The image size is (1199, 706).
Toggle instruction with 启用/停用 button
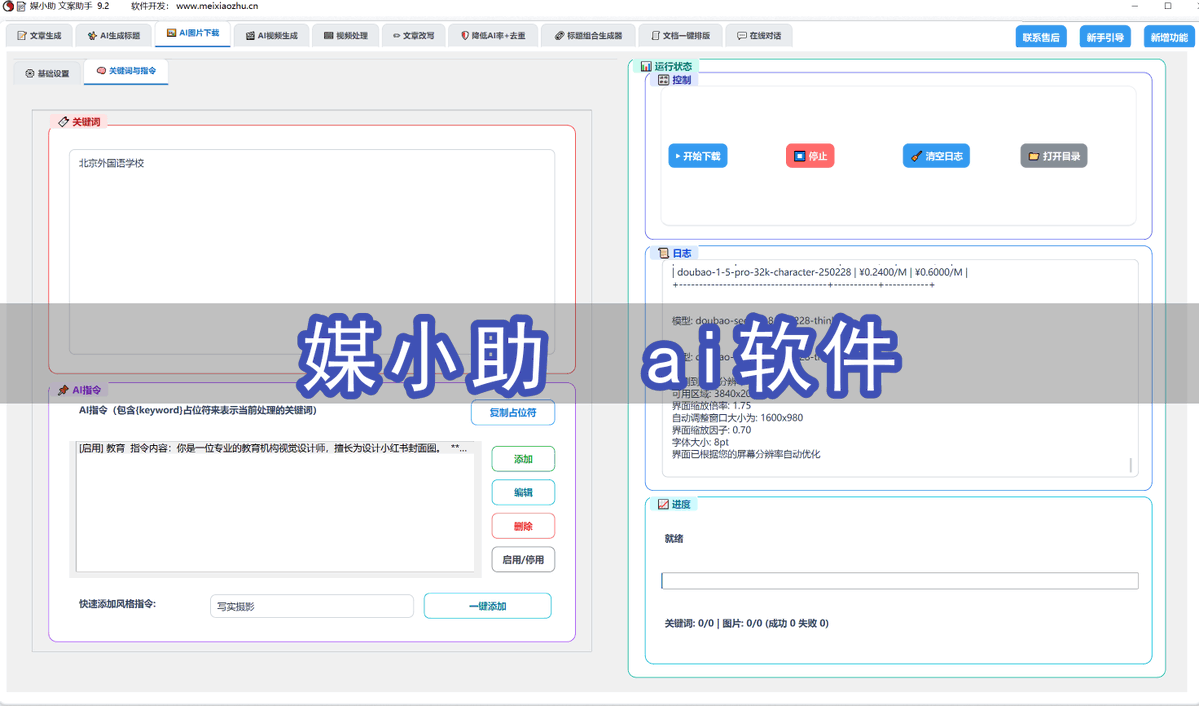click(x=523, y=560)
